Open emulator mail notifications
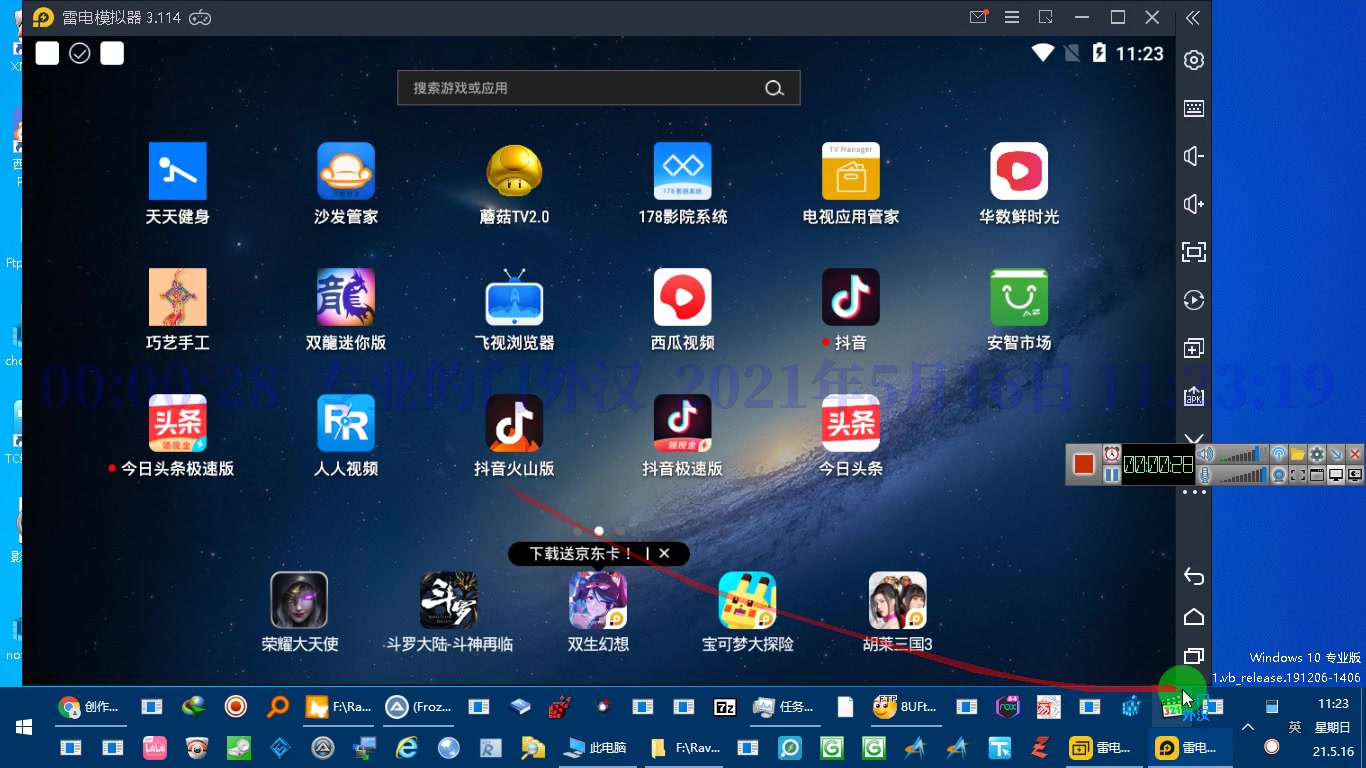1366x768 pixels. click(x=979, y=18)
